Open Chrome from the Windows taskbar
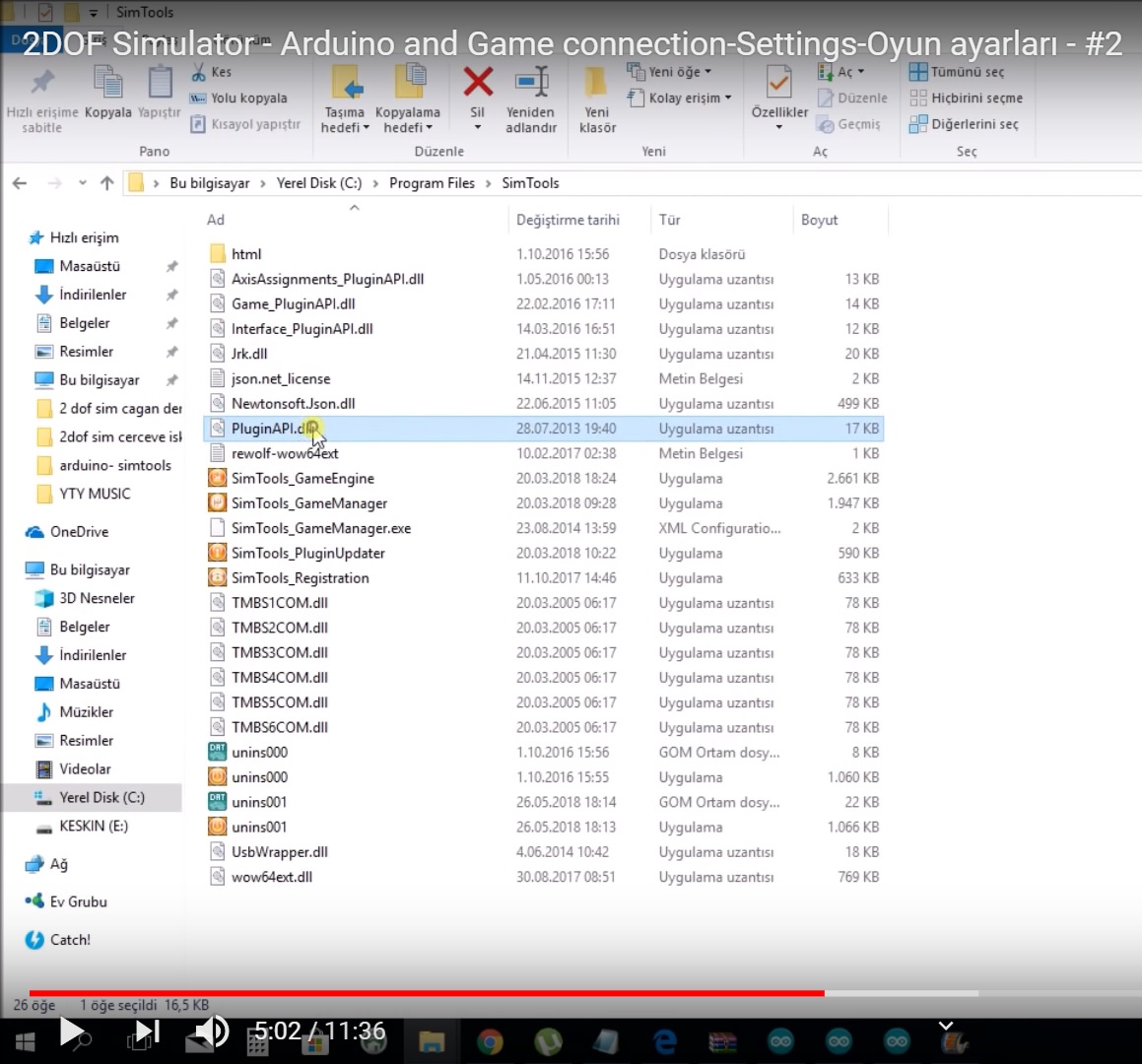 point(490,1041)
